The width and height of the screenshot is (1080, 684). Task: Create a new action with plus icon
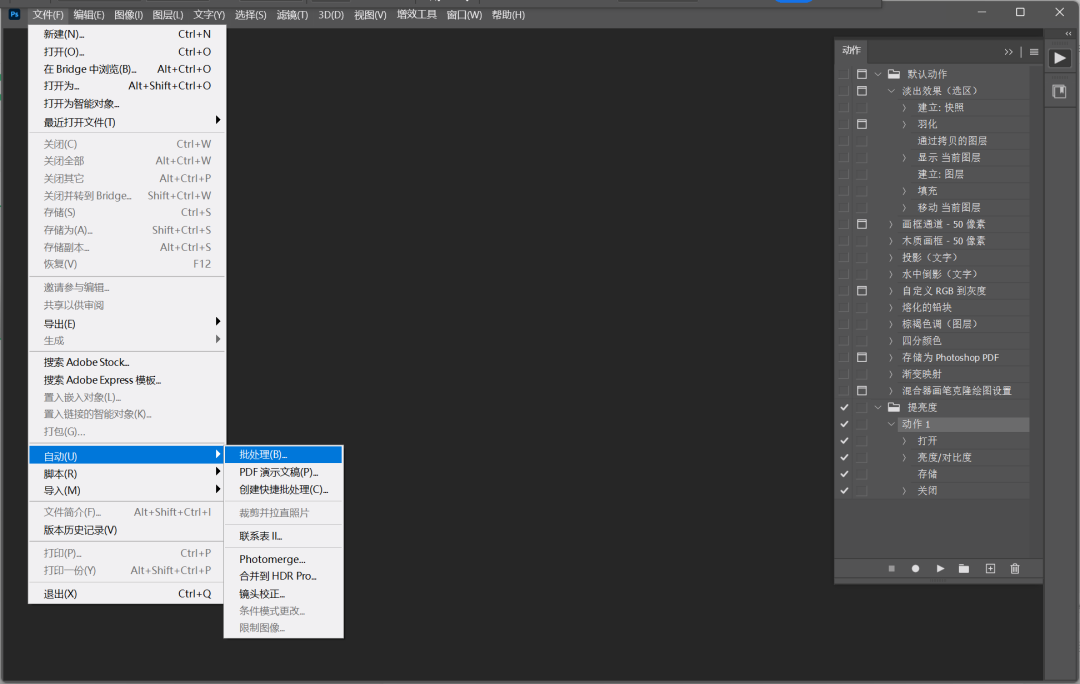(x=990, y=569)
